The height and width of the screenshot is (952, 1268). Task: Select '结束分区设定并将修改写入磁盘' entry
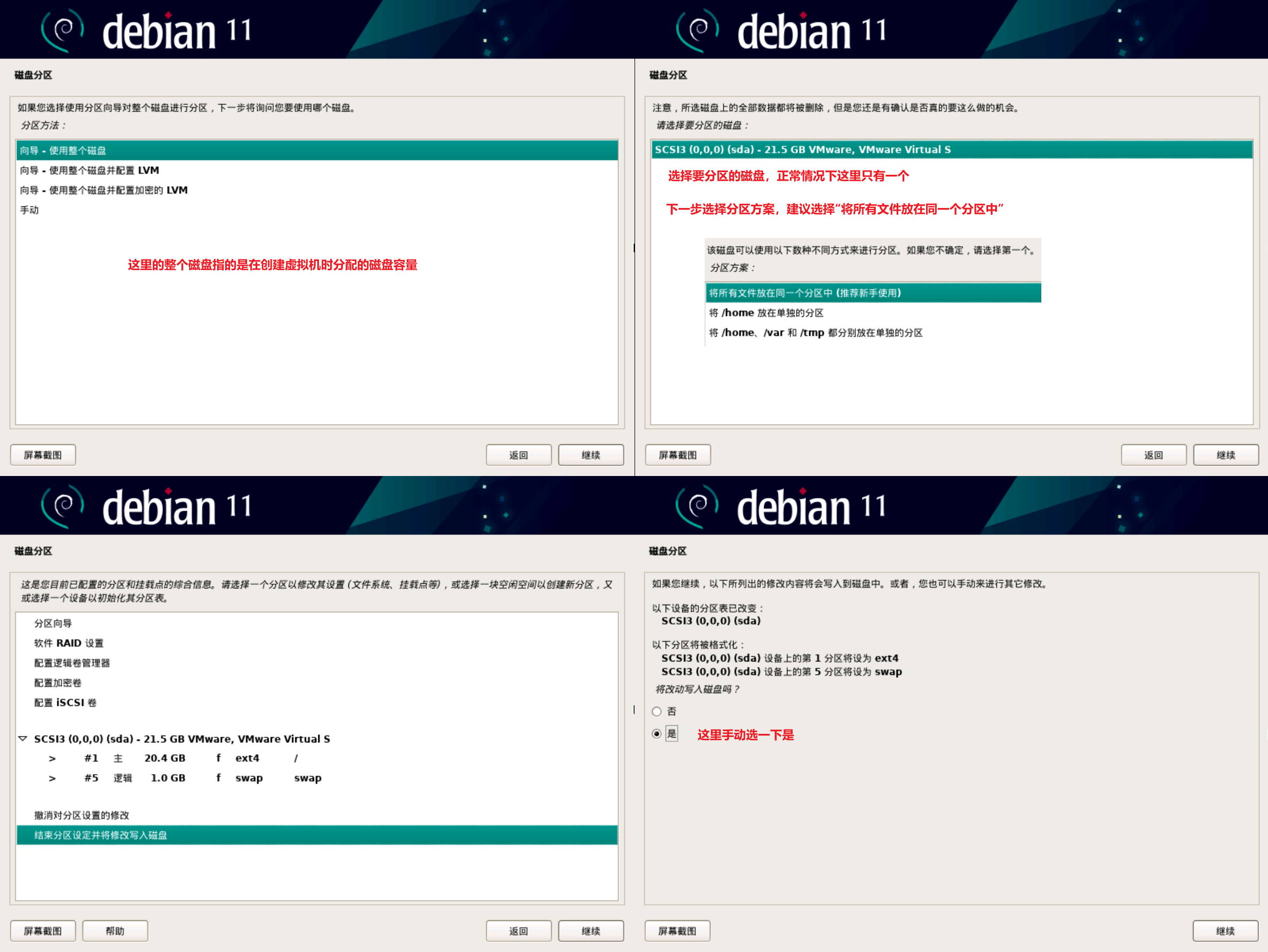coord(317,835)
